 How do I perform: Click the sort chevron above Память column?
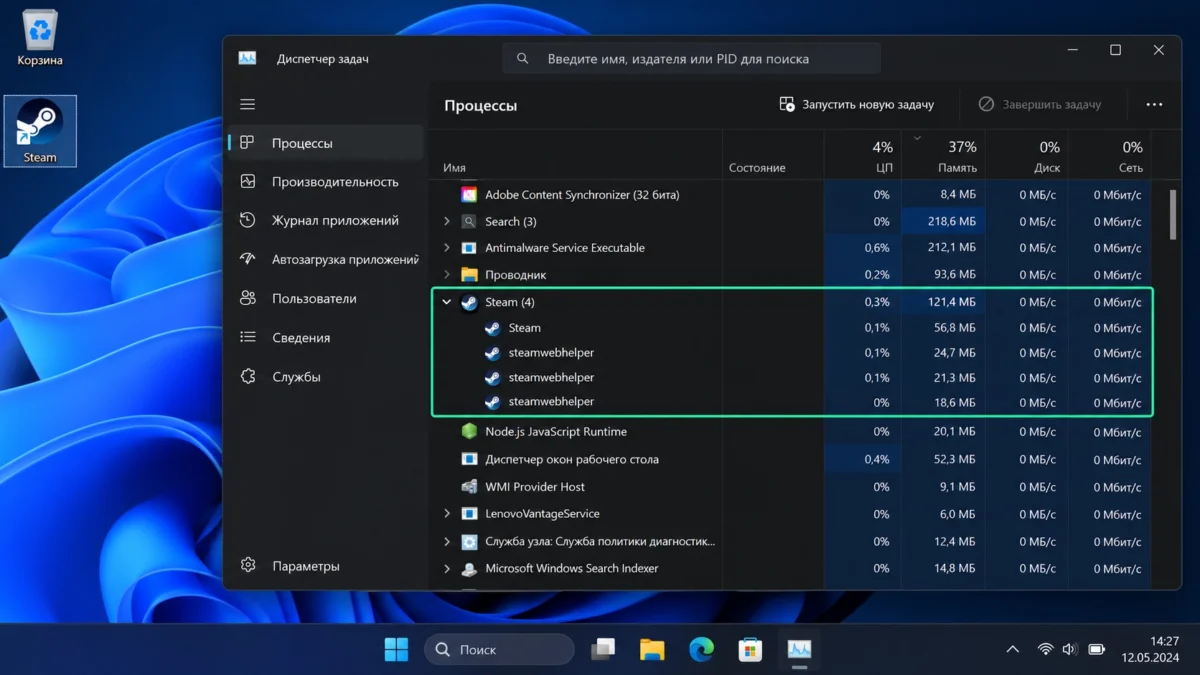[917, 137]
